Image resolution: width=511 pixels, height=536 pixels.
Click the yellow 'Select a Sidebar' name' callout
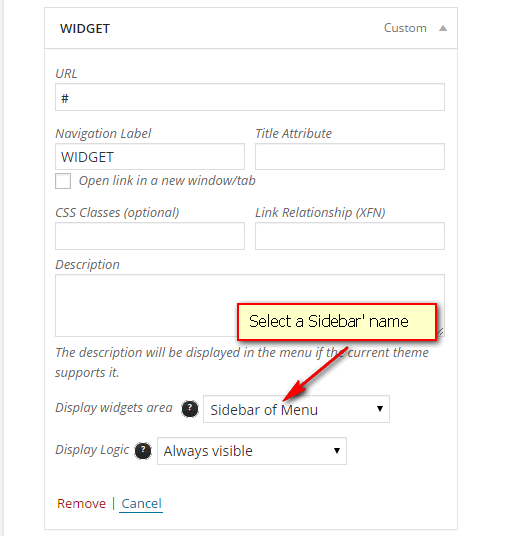pyautogui.click(x=337, y=322)
